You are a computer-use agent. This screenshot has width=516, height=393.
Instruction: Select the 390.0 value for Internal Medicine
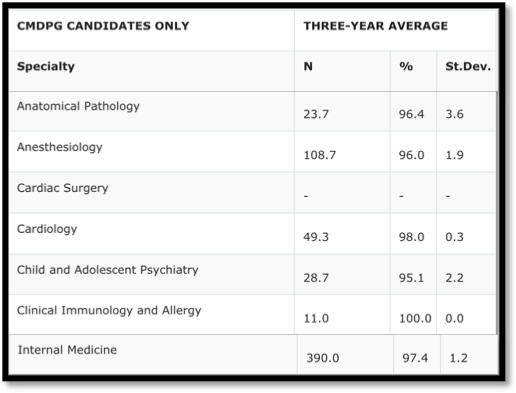tap(323, 358)
